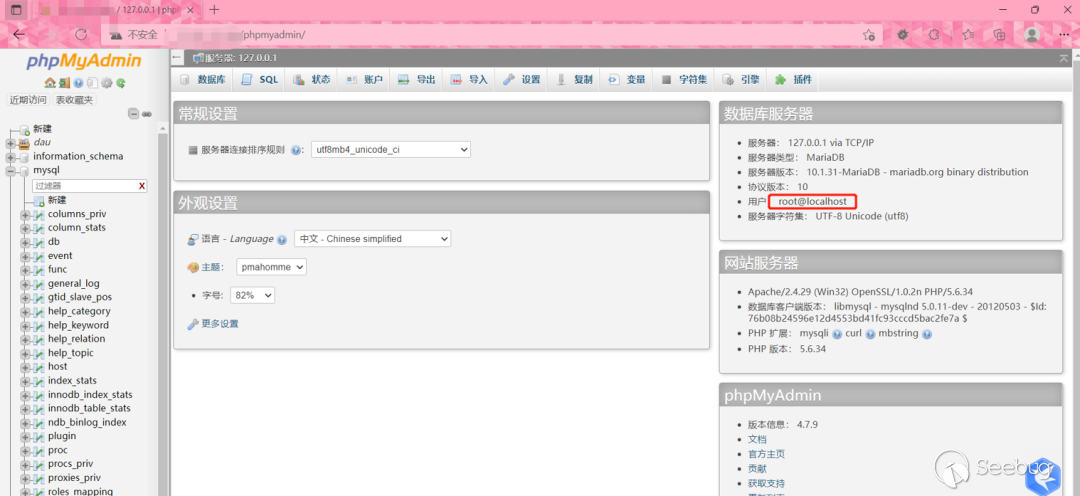Collapse all navigation tree with minus icon
This screenshot has width=1080, height=496.
pos(134,114)
